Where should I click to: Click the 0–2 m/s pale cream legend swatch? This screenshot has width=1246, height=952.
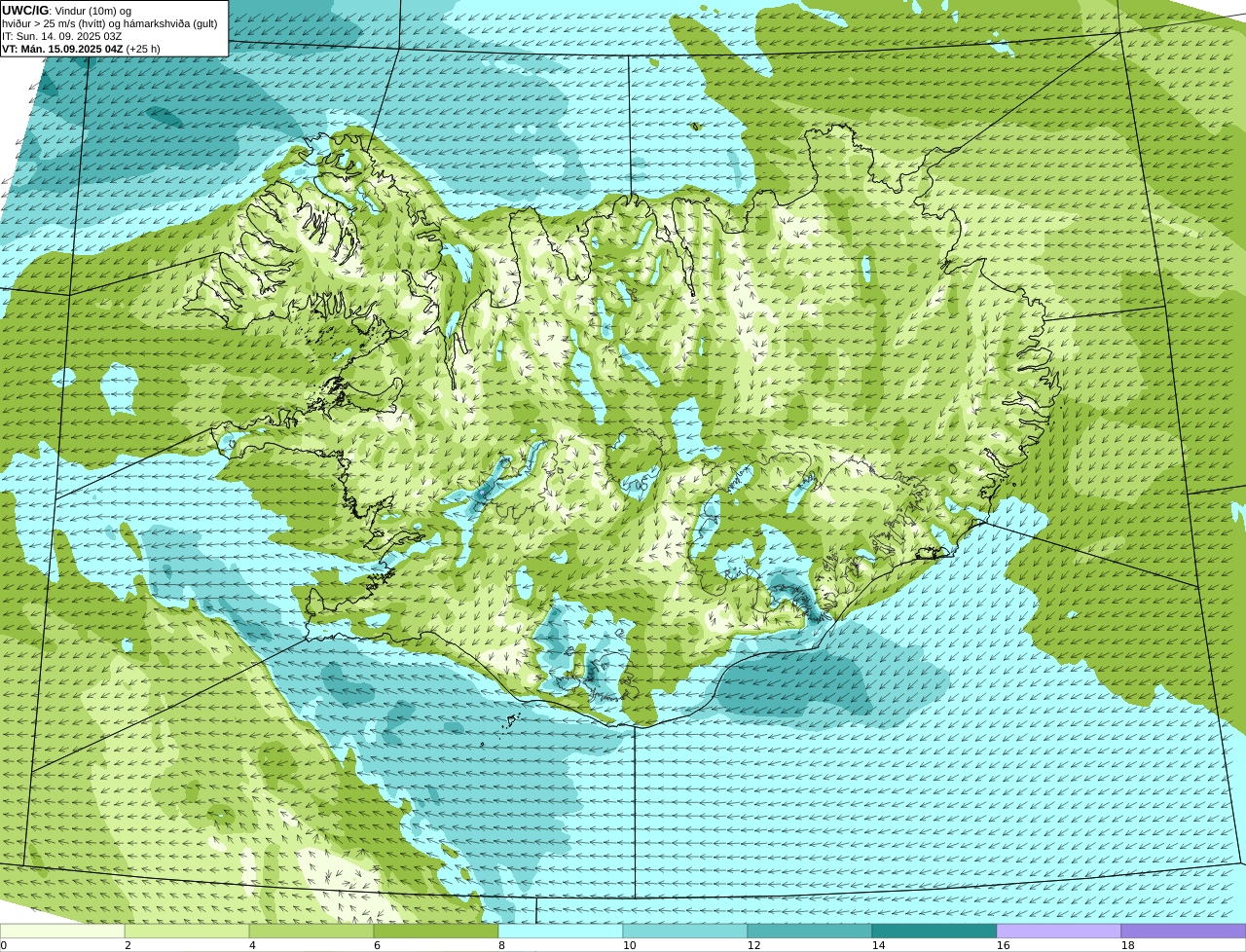click(x=62, y=932)
